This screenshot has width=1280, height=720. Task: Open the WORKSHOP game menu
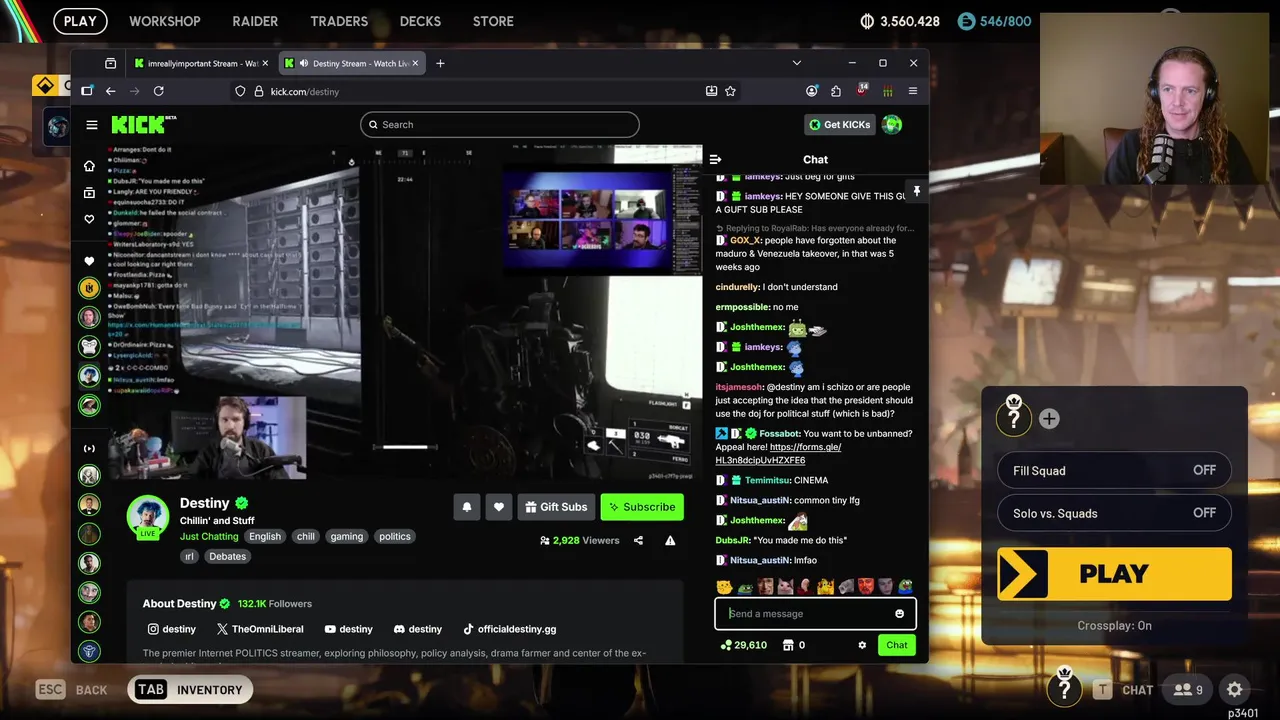164,21
